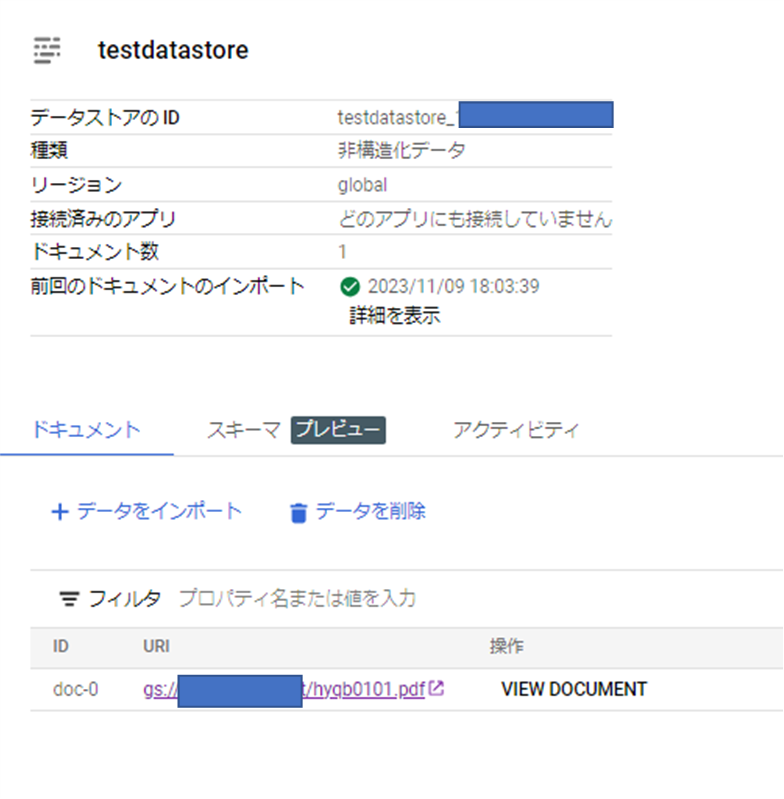
Task: Open the スキーマ tab
Action: pos(244,430)
